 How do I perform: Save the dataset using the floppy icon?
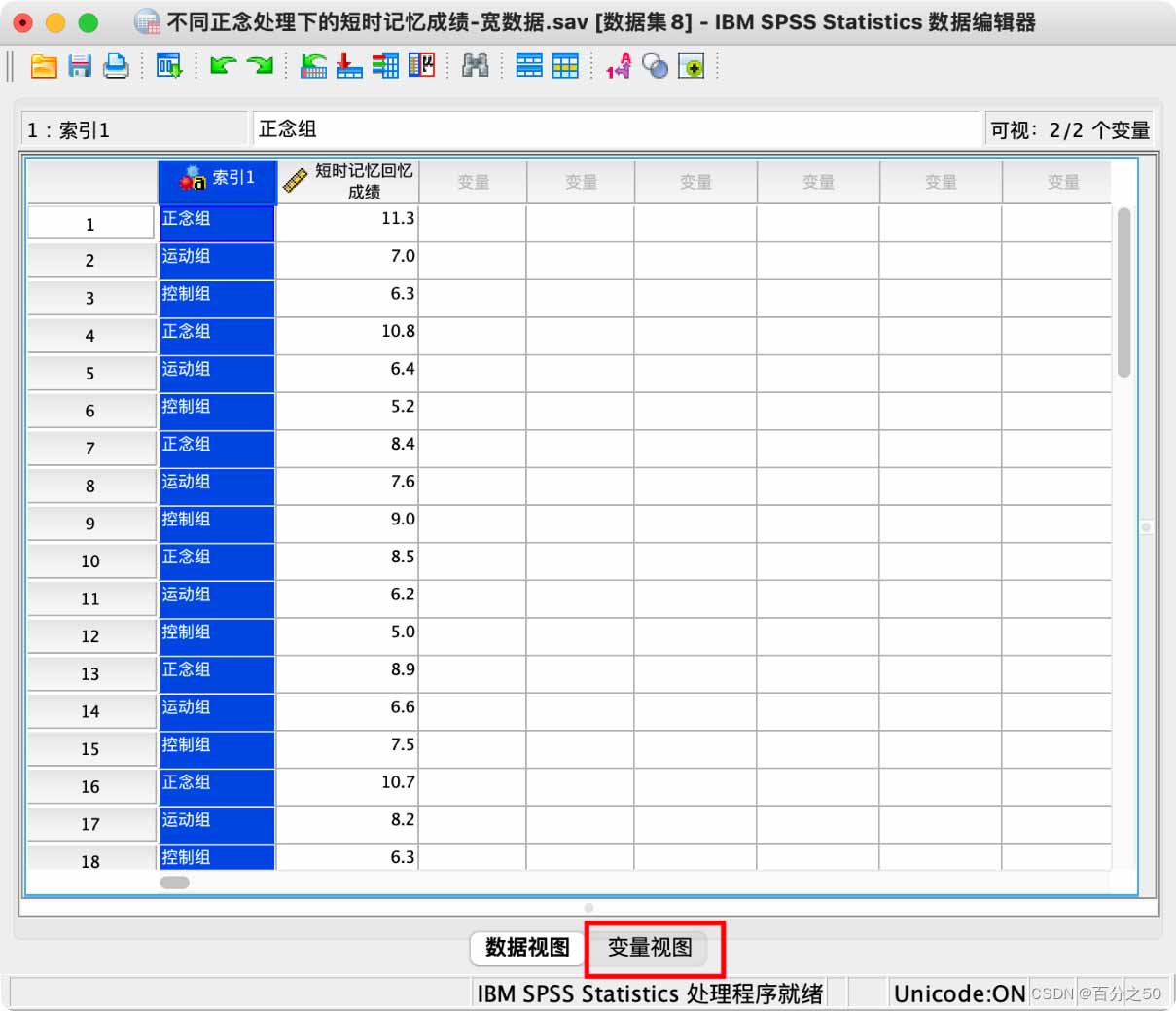point(80,66)
